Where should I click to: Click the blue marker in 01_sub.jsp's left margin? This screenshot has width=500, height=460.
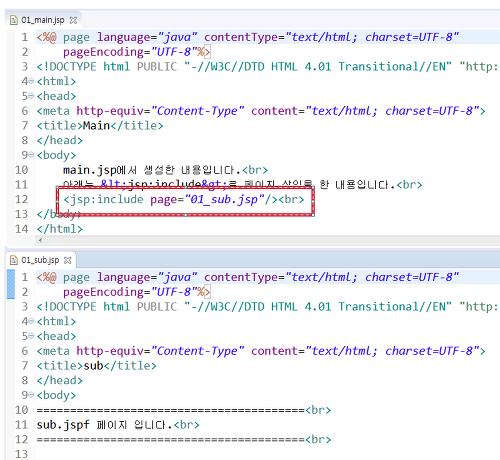(11, 284)
